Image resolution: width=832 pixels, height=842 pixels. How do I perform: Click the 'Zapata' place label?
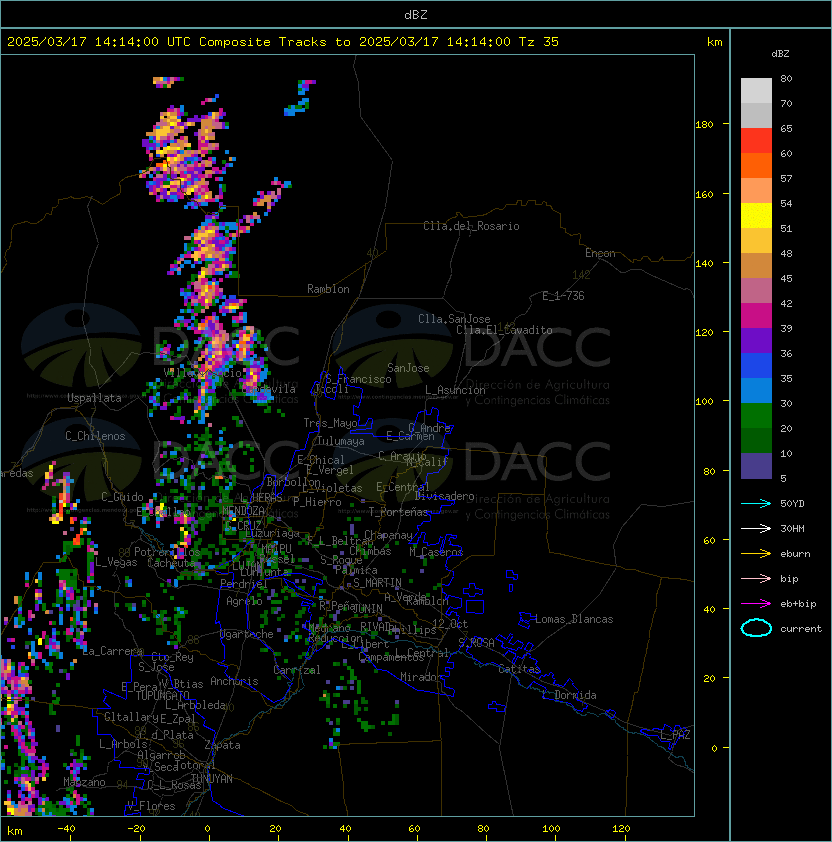[x=222, y=745]
